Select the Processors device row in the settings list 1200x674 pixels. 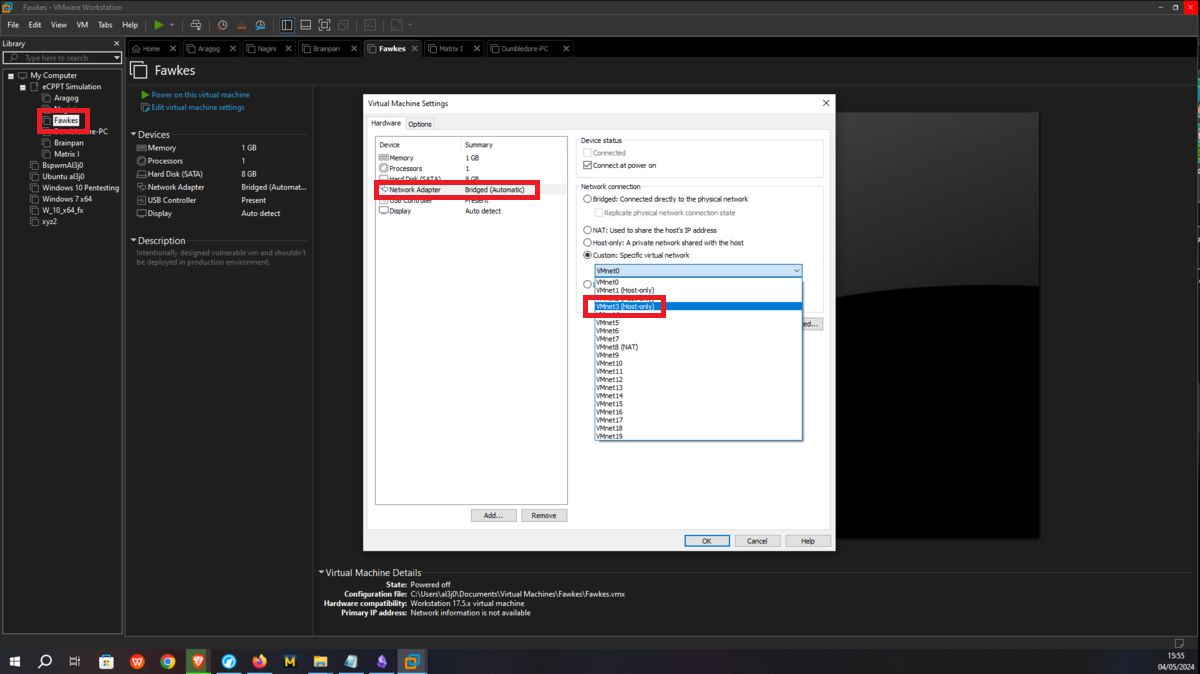[x=472, y=169]
